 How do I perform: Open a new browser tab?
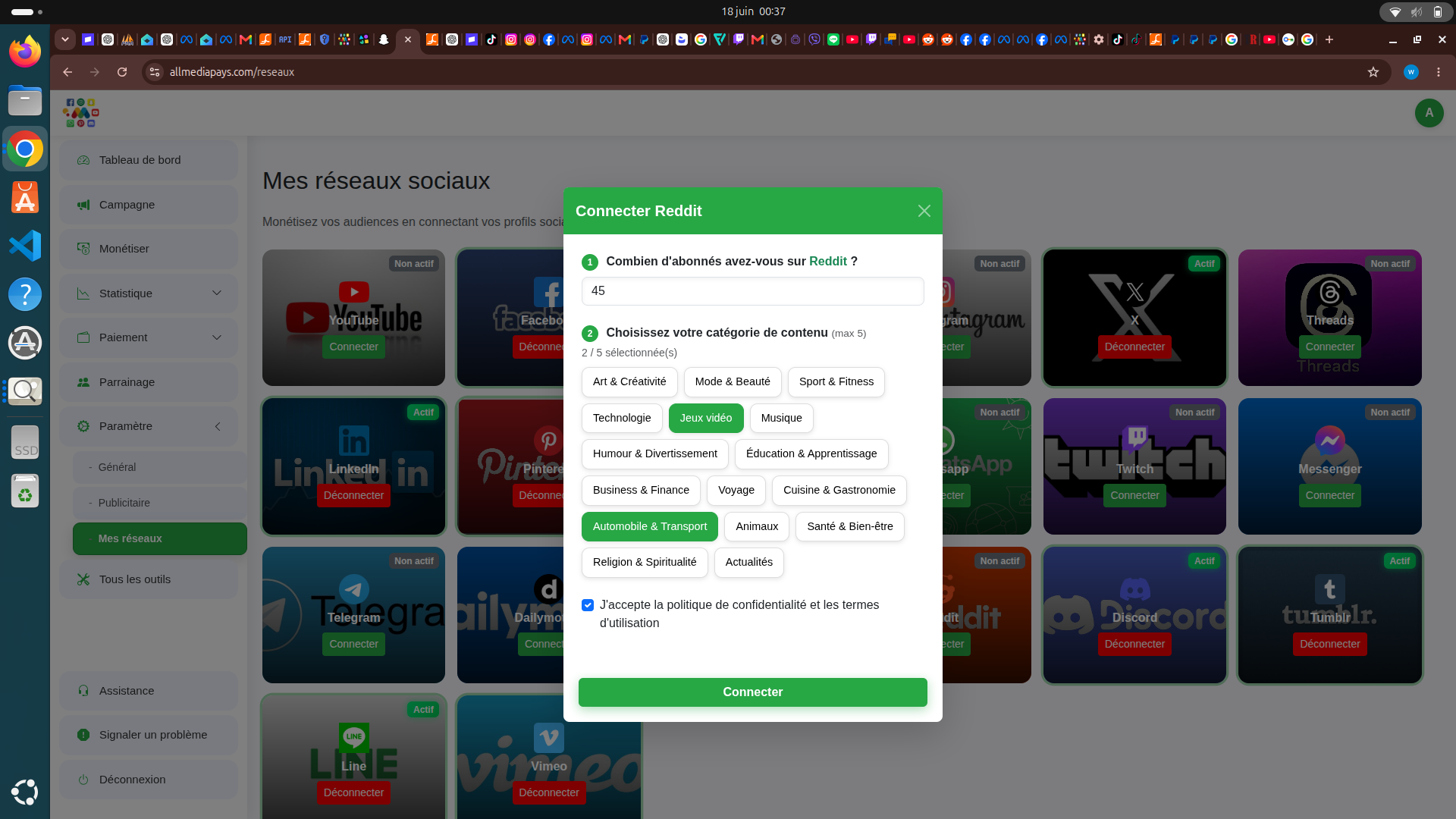point(1329,39)
